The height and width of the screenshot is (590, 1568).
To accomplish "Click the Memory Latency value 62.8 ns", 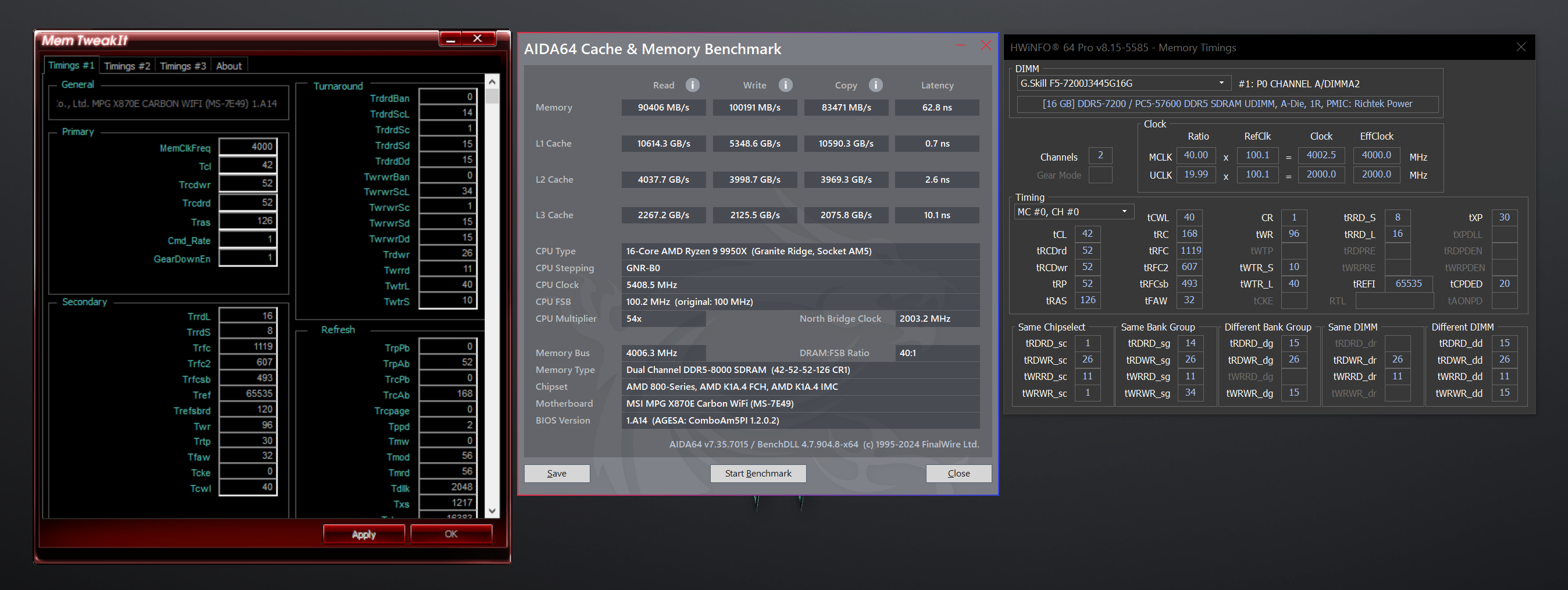I will point(938,107).
